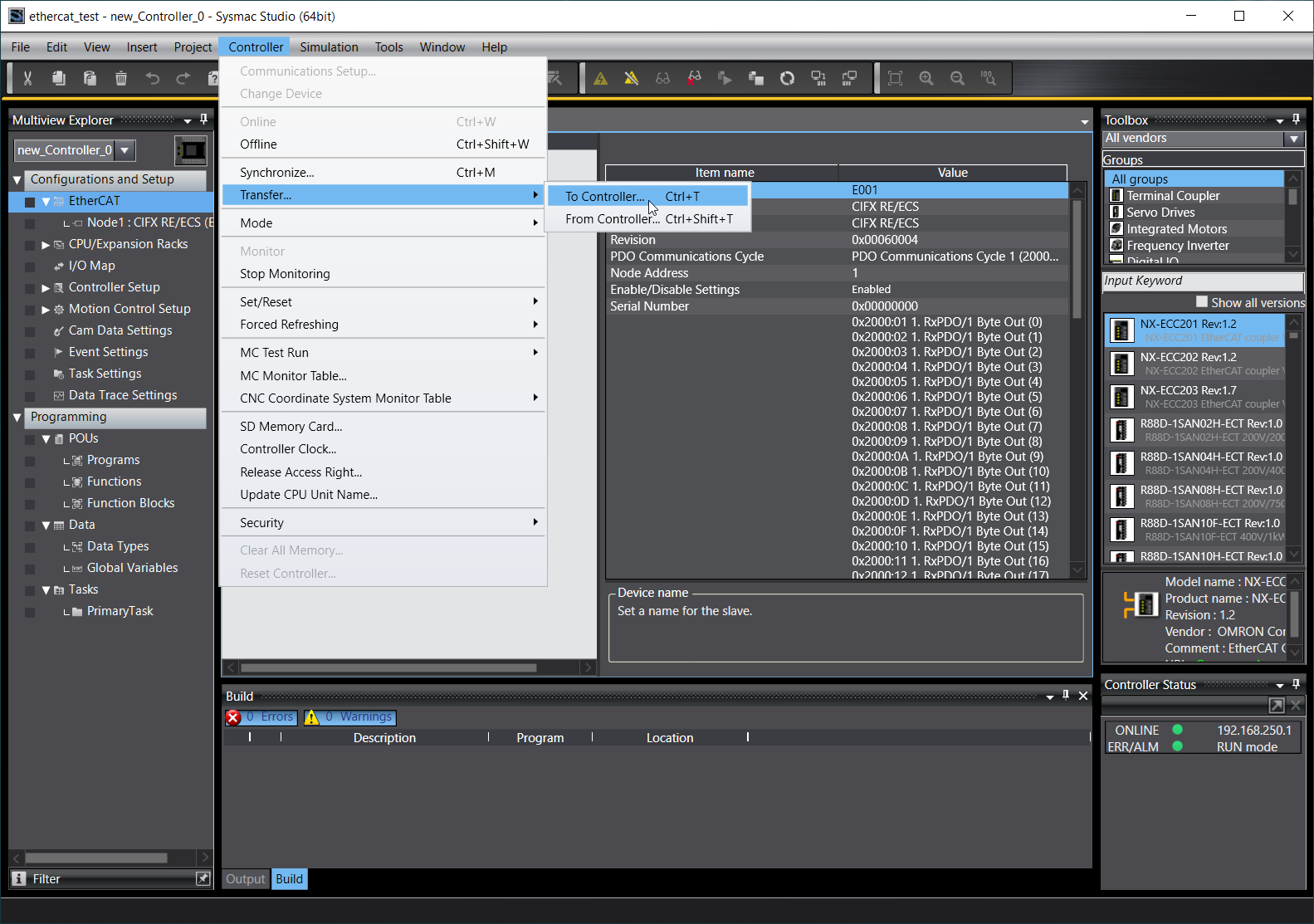The width and height of the screenshot is (1314, 924).
Task: Click the Delete trash can toolbar icon
Action: pyautogui.click(x=121, y=78)
